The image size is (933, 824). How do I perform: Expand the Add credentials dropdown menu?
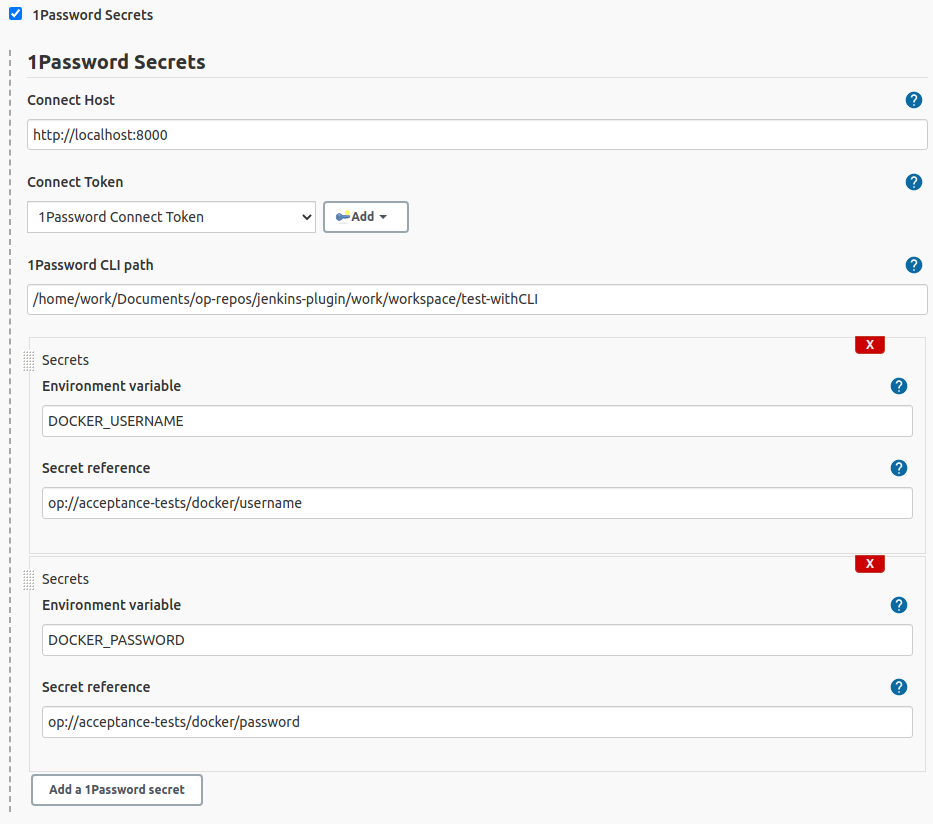365,217
